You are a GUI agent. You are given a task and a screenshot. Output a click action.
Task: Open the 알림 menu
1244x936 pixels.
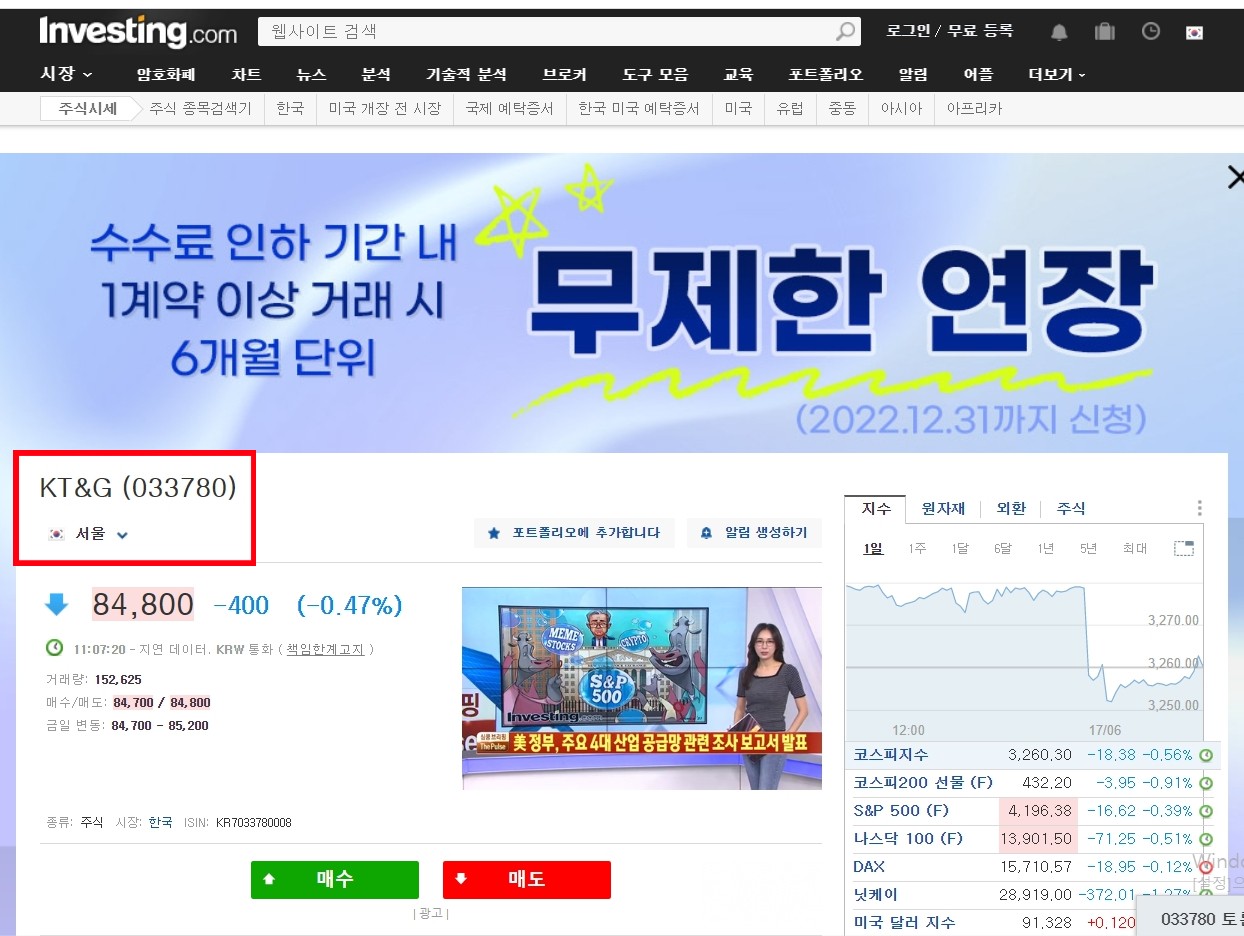[x=913, y=74]
